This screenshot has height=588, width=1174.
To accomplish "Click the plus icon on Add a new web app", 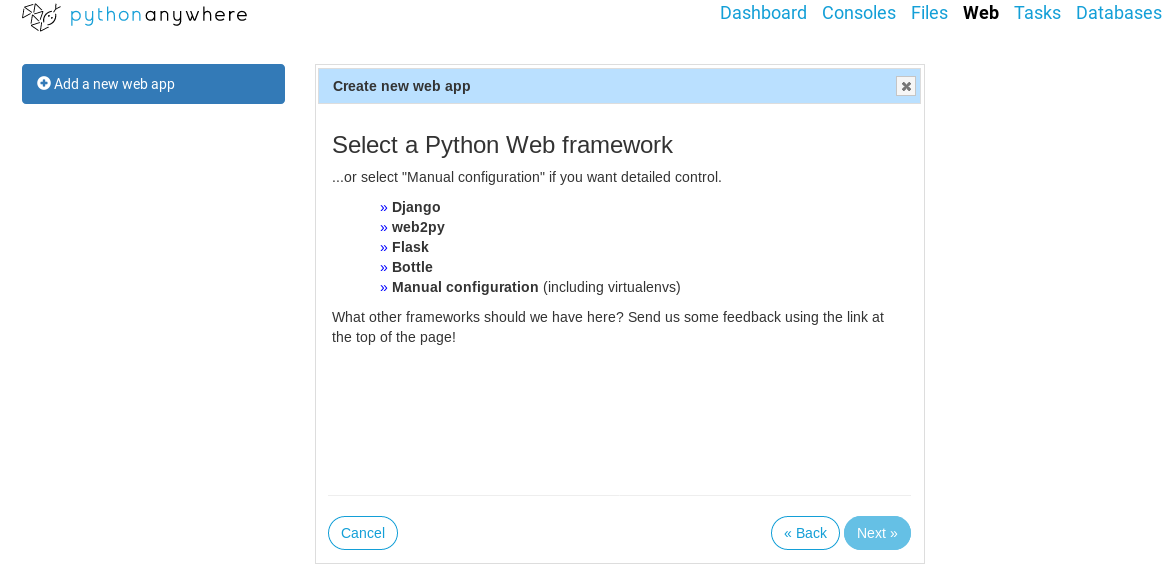I will coord(44,83).
